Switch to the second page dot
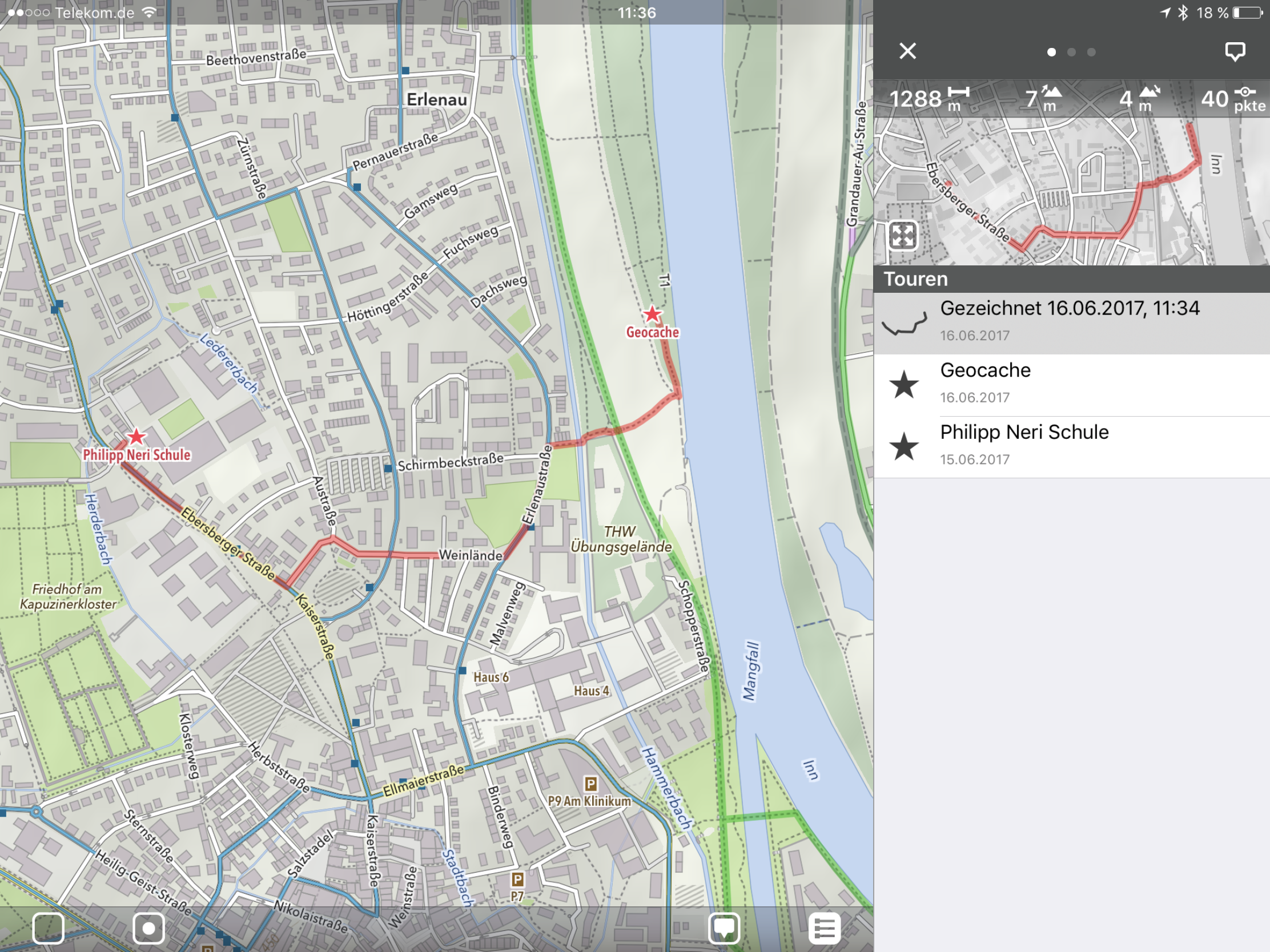1270x952 pixels. point(1071,52)
